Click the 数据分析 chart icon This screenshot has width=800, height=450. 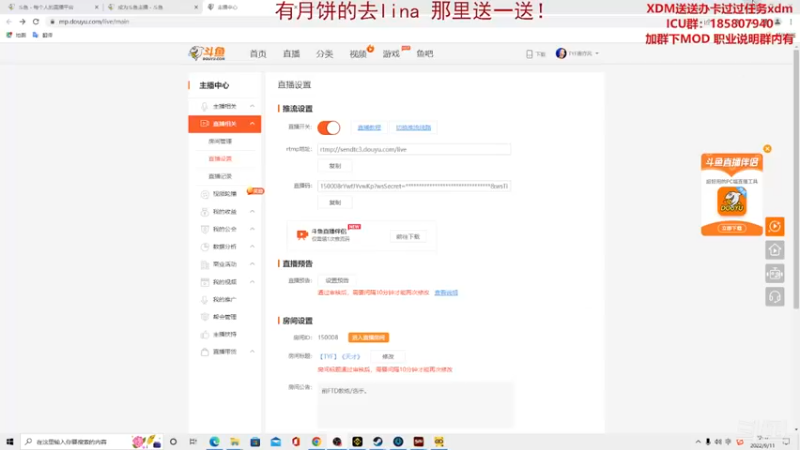pos(205,246)
